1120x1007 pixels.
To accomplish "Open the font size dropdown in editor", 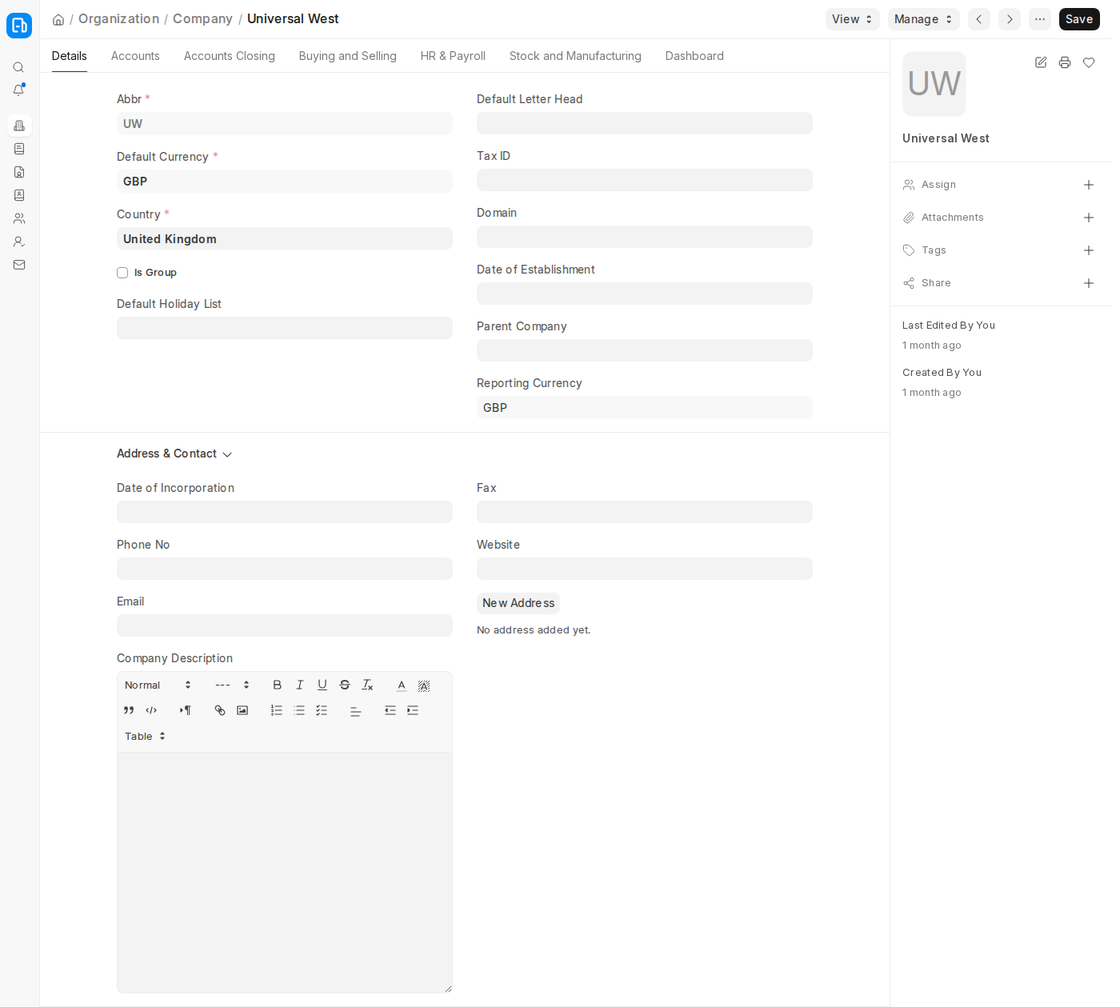I will click(232, 685).
